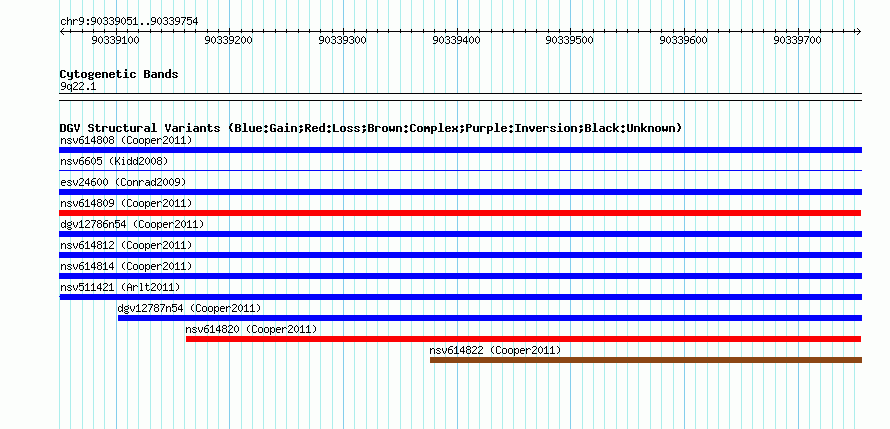Click the 90339400 ruler position
Viewport: 890px width, 429px height.
click(x=456, y=40)
